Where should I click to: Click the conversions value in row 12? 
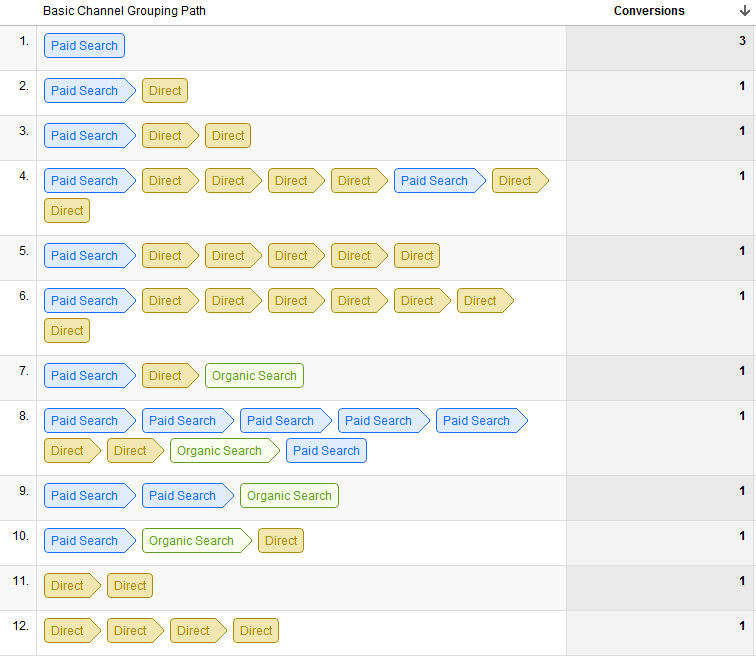742,626
